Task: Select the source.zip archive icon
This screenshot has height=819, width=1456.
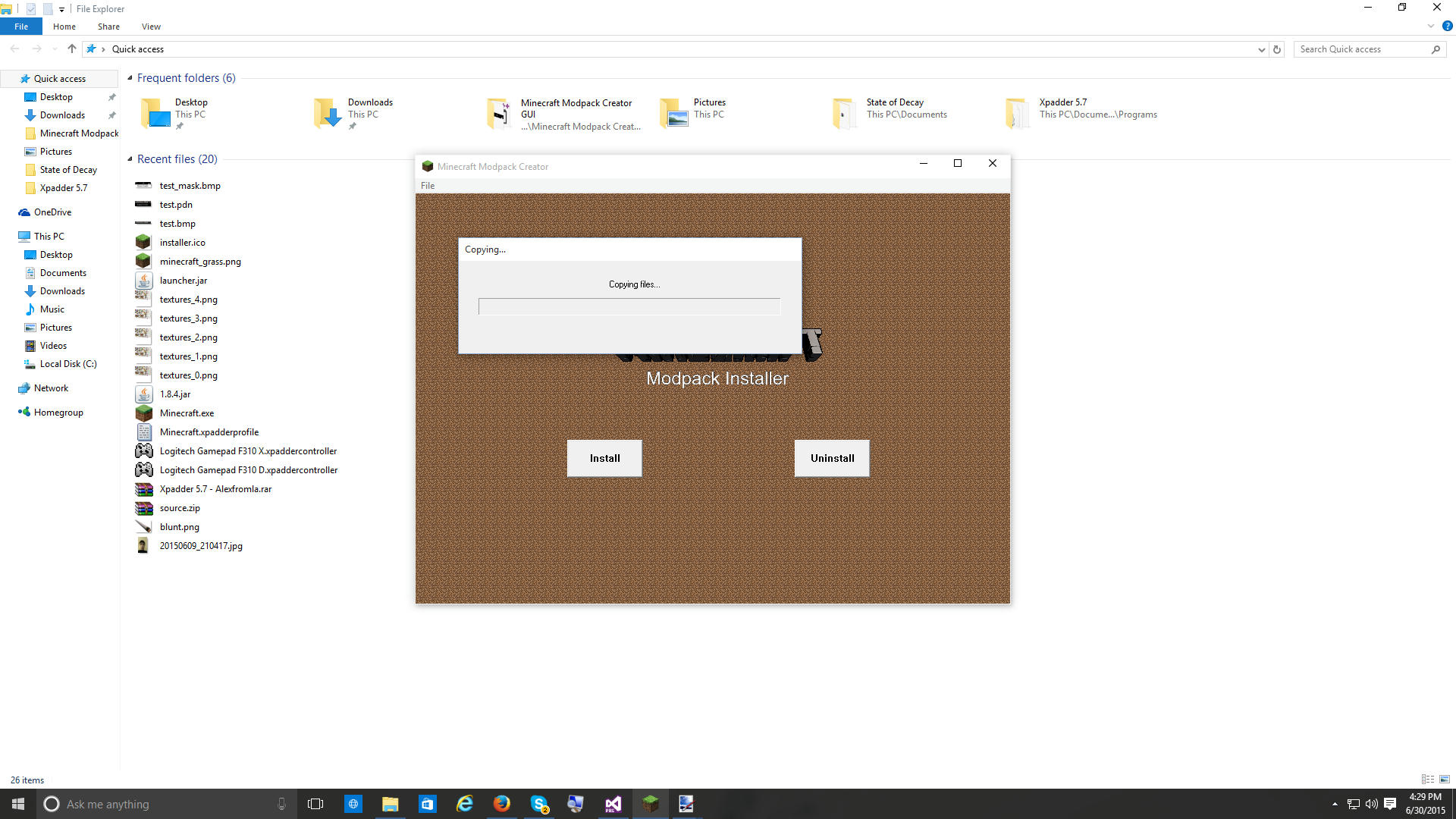Action: click(143, 508)
